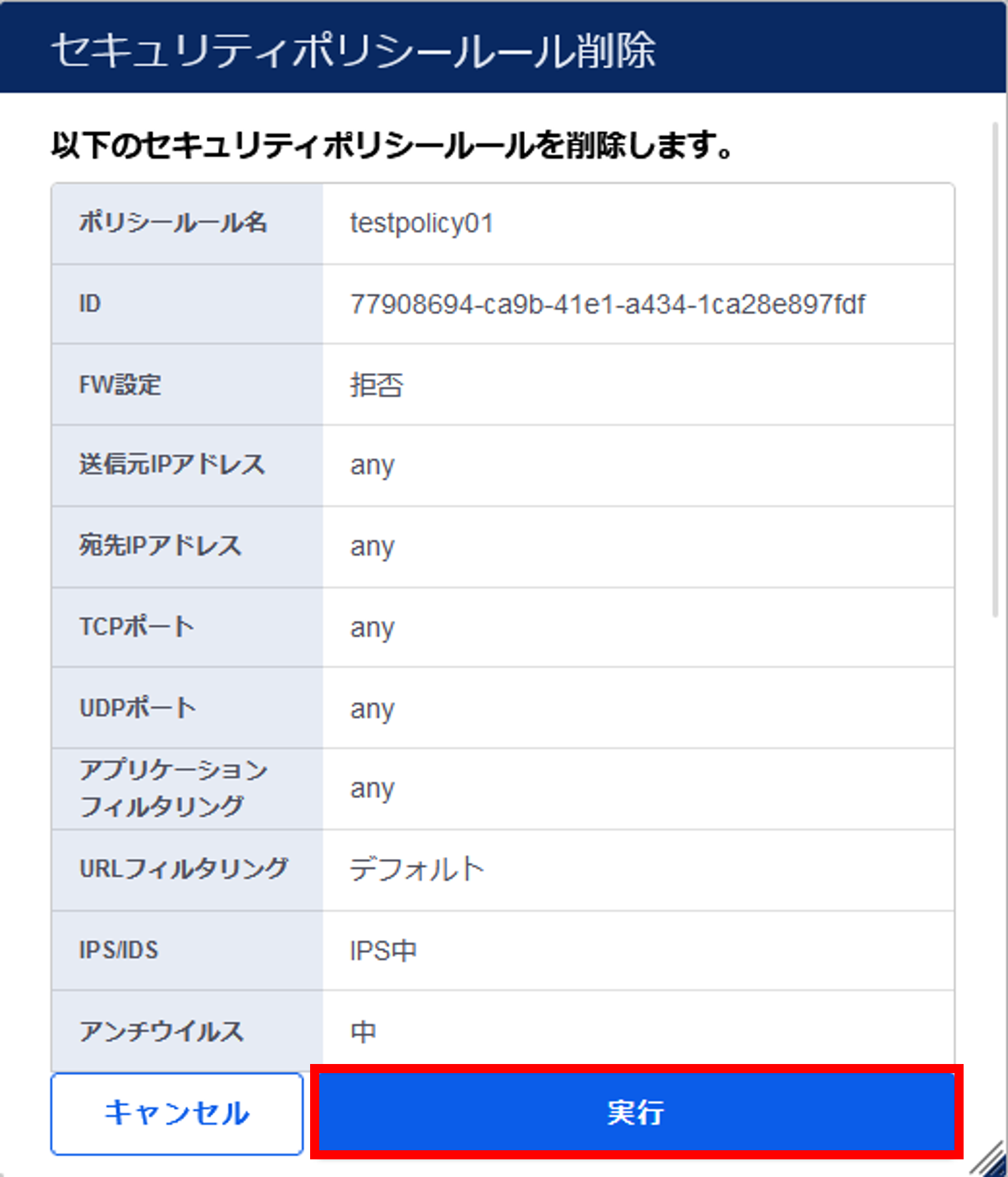
Task: Click the URLフィルタリング value デフォルト
Action: [x=417, y=870]
